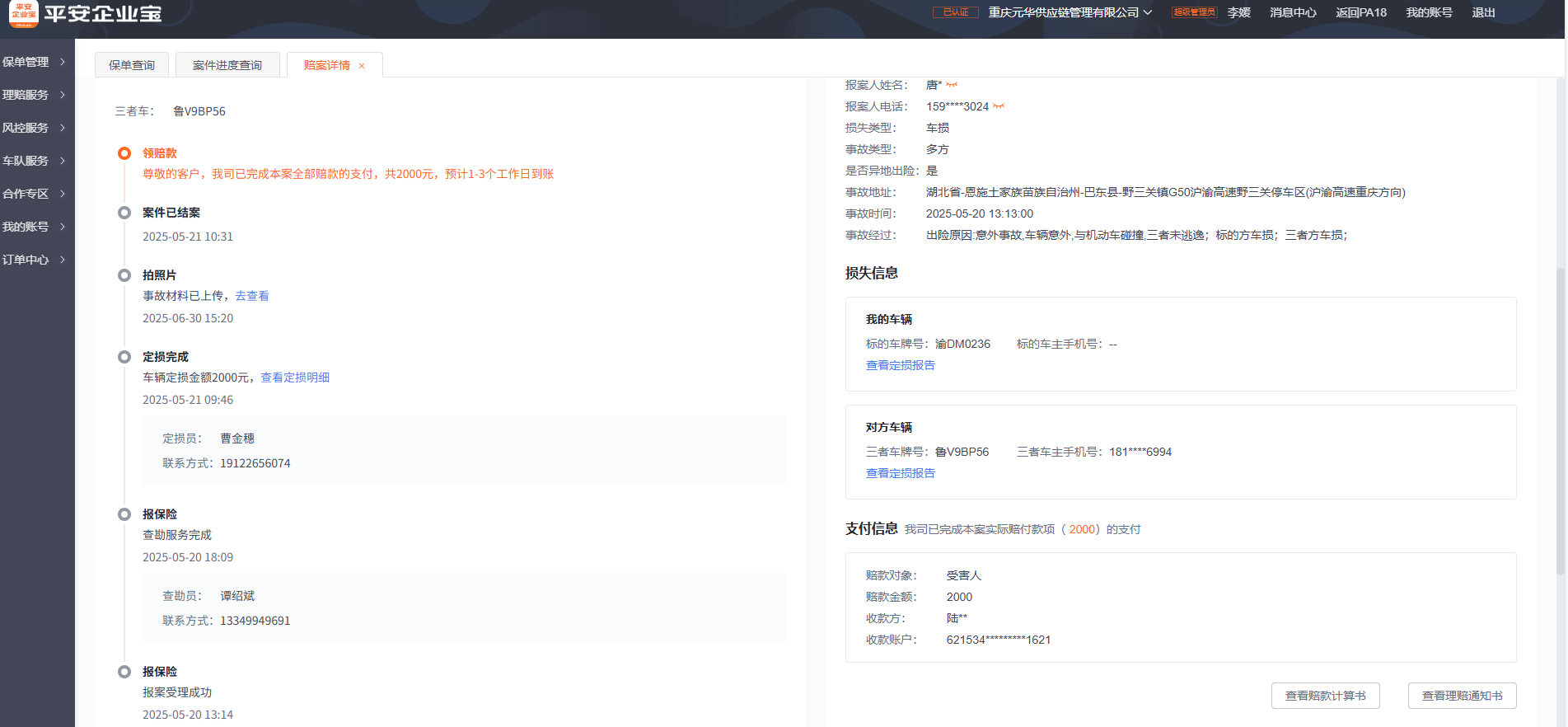This screenshot has height=727, width=1568.
Task: Reveal the masked reporter name via eye icon
Action: click(x=952, y=85)
